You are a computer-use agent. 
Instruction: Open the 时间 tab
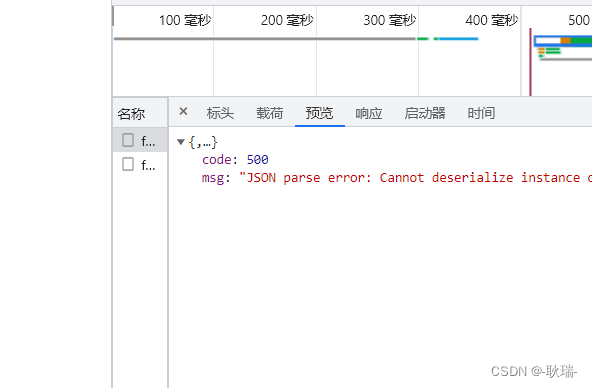click(x=481, y=113)
